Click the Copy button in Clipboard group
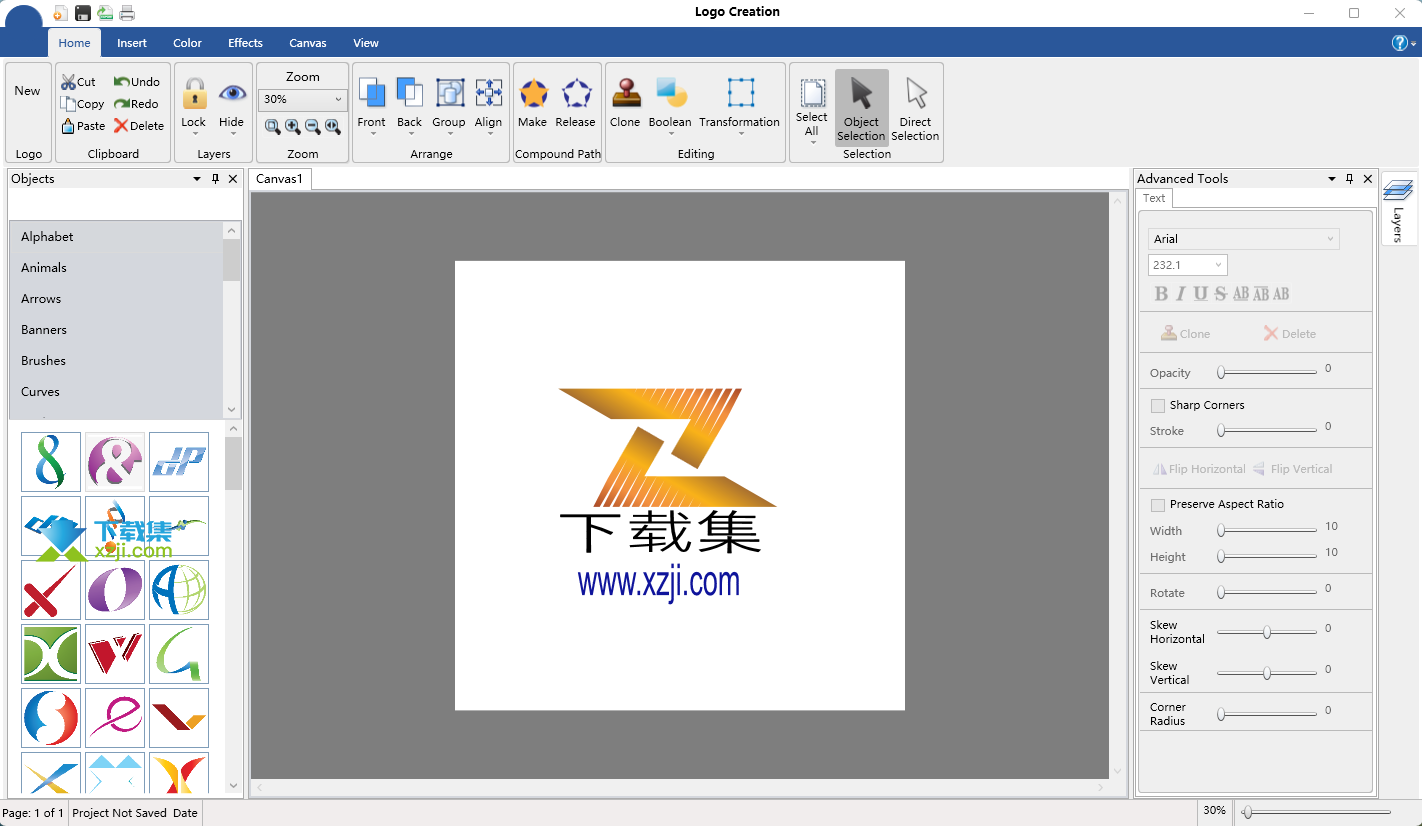Image resolution: width=1422 pixels, height=826 pixels. pos(82,104)
